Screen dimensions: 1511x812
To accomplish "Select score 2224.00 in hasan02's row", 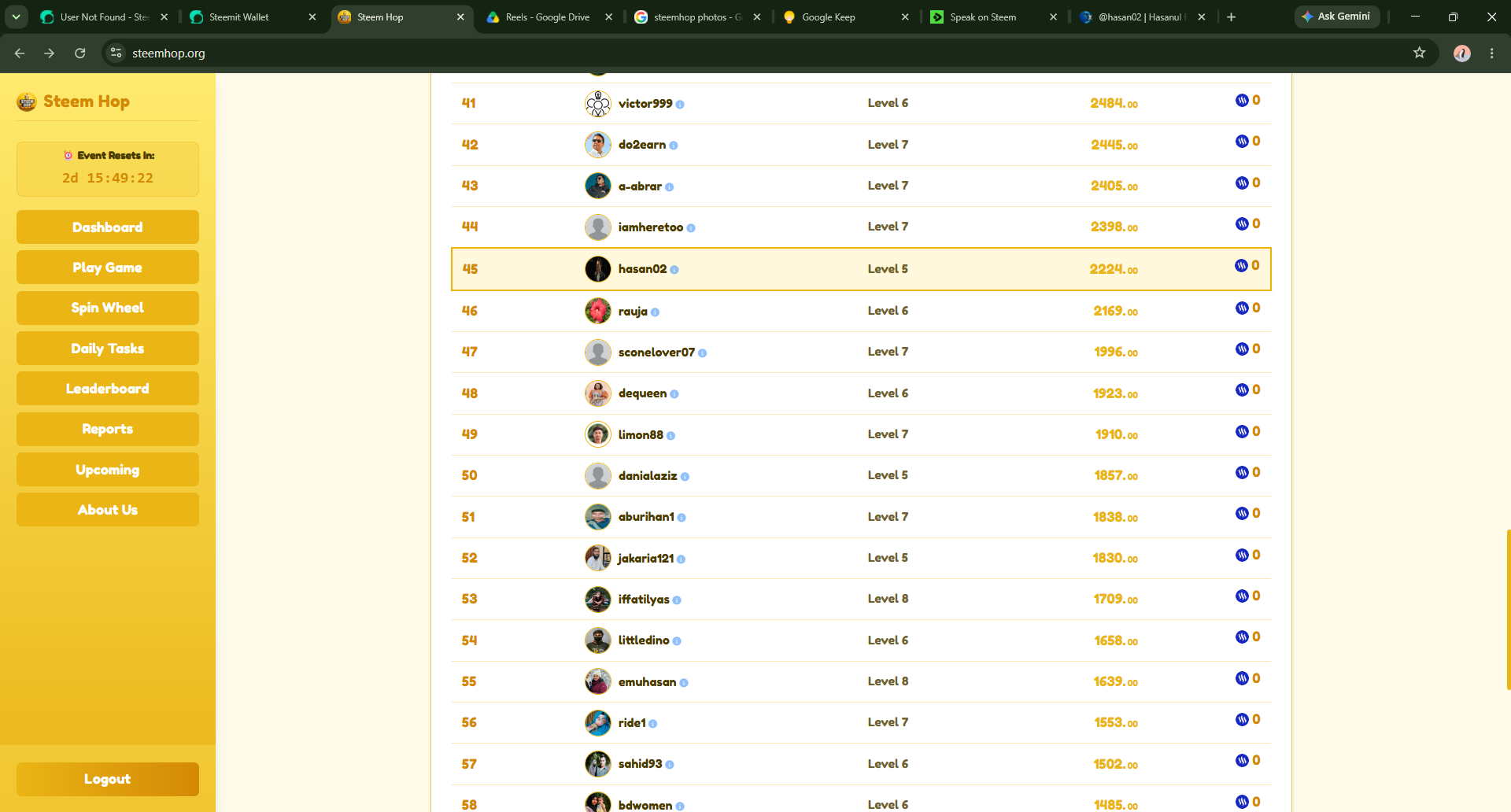I will 1114,269.
